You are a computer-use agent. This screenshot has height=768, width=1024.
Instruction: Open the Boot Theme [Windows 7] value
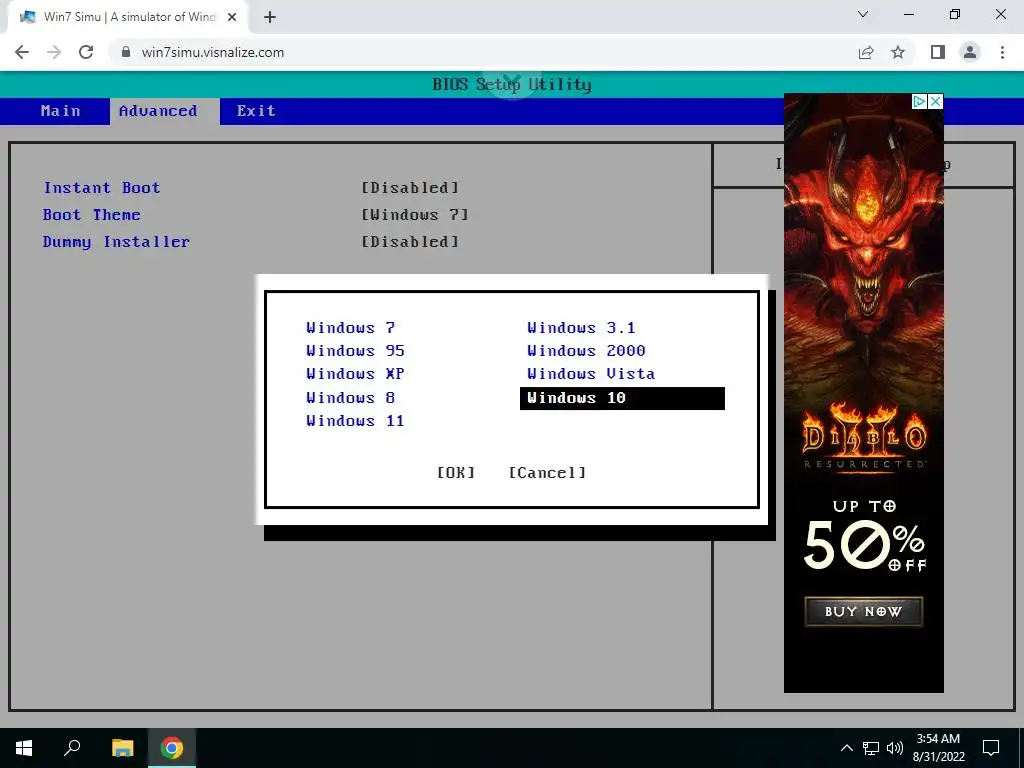tap(415, 215)
